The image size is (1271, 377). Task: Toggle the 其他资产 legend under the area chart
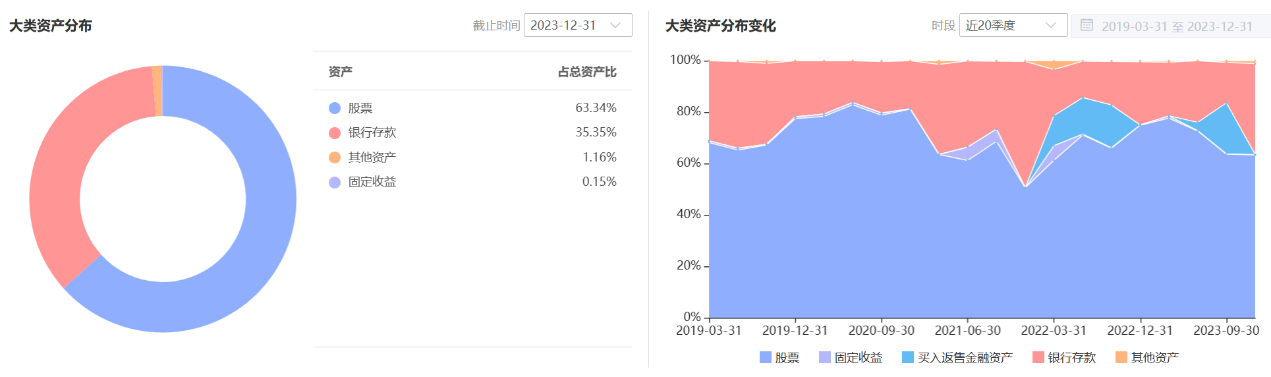pyautogui.click(x=1147, y=357)
